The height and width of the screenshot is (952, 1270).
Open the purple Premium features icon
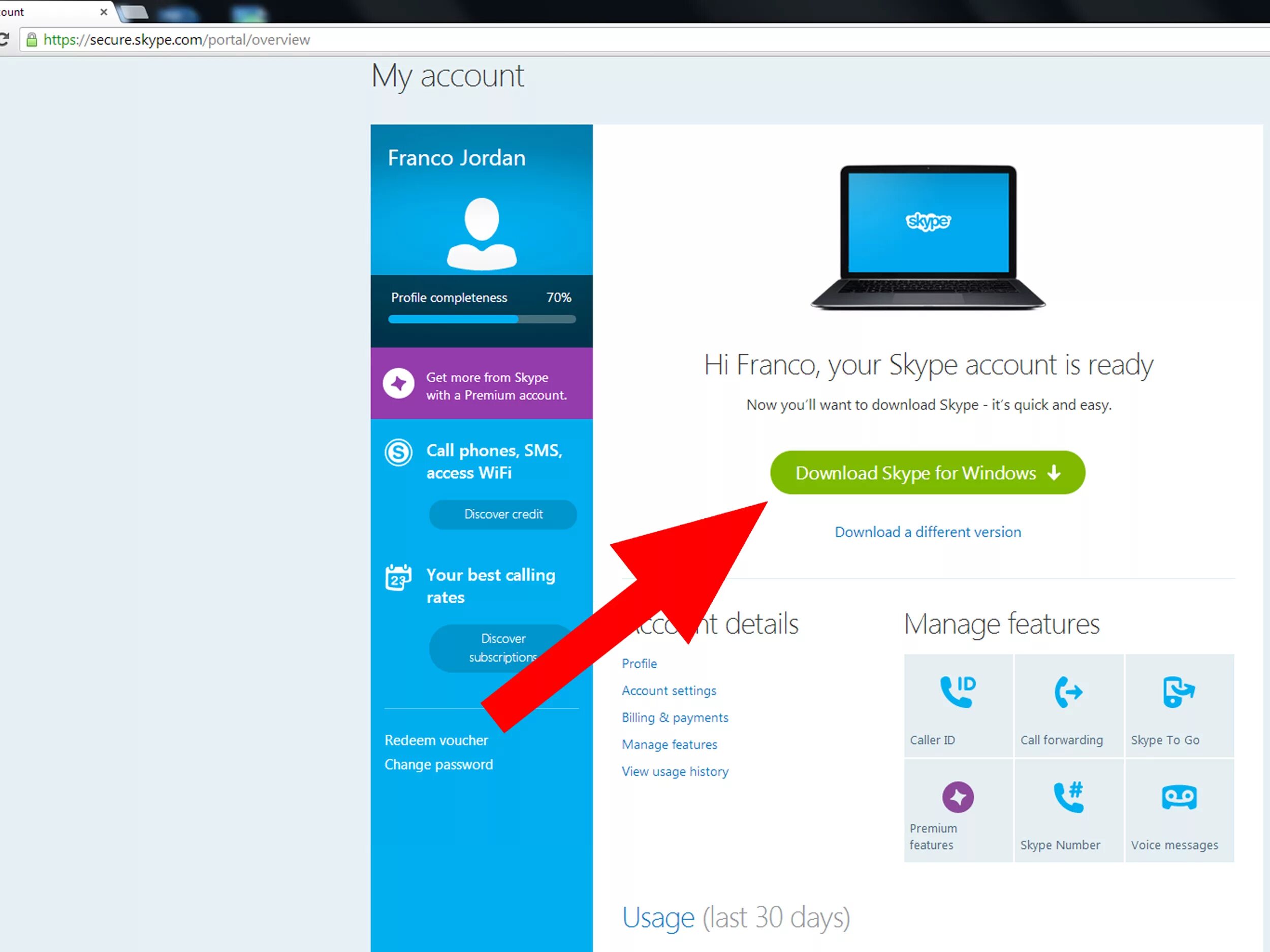(958, 797)
